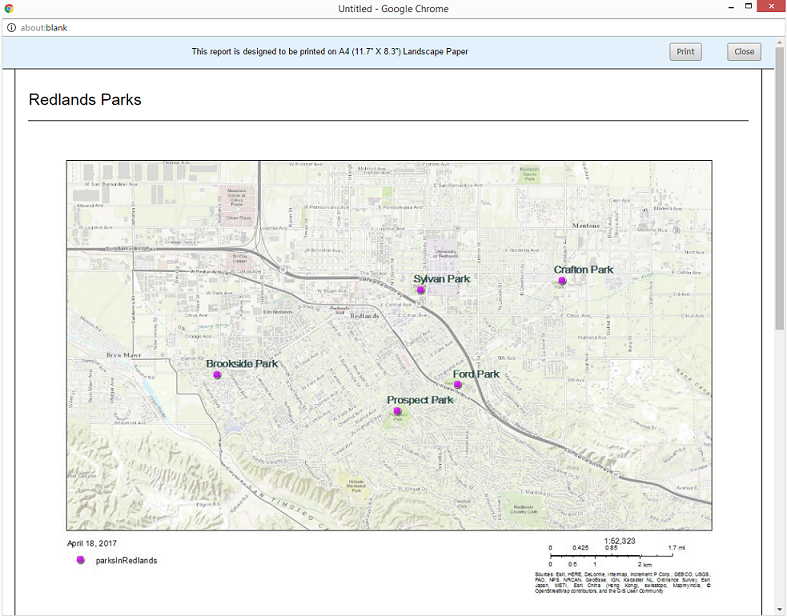Click the April 18, 2017 date text
The width and height of the screenshot is (787, 616).
pyautogui.click(x=92, y=543)
